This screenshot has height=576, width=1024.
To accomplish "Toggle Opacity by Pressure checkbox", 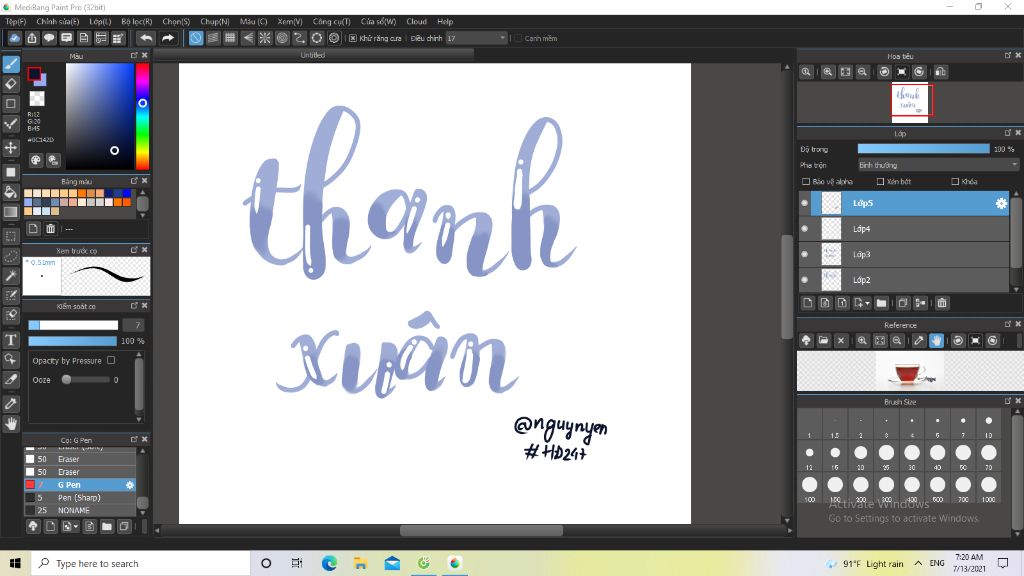I will point(111,360).
